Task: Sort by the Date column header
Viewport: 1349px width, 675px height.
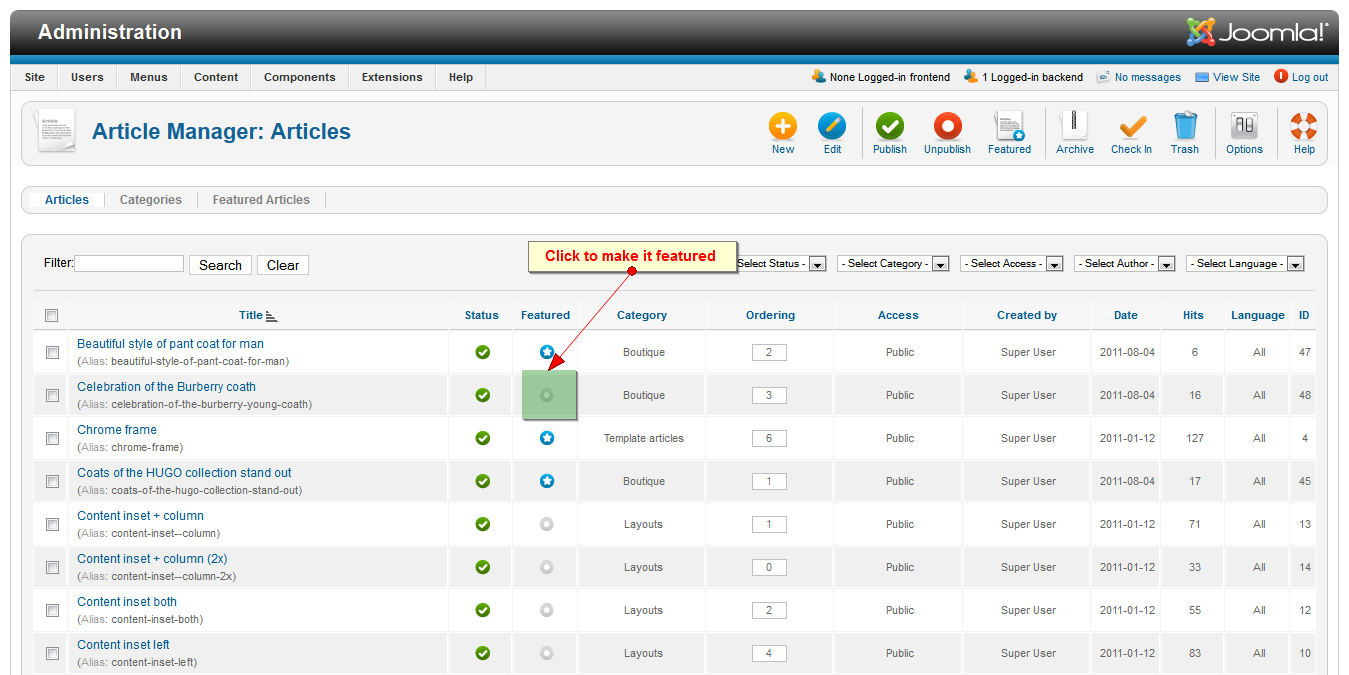Action: (x=1126, y=315)
